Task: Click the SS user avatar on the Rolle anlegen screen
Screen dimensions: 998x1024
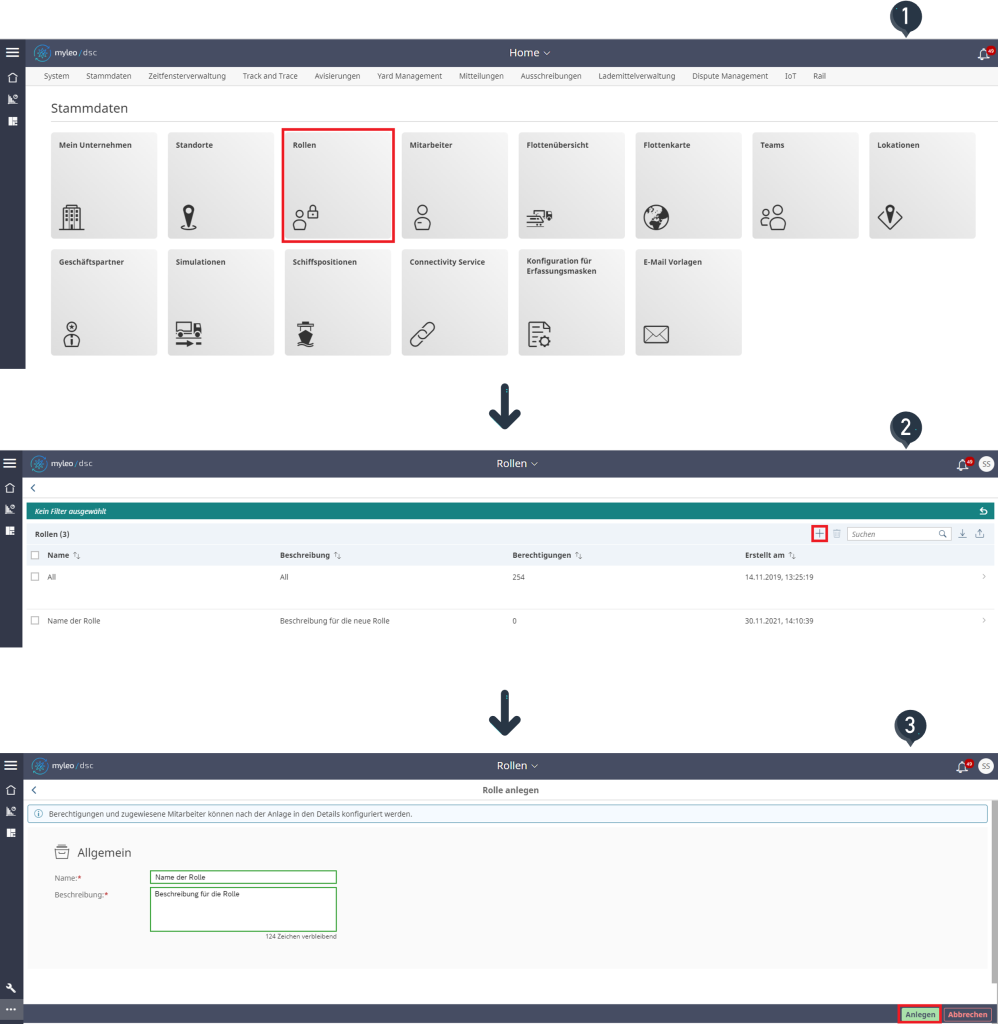Action: coord(986,766)
